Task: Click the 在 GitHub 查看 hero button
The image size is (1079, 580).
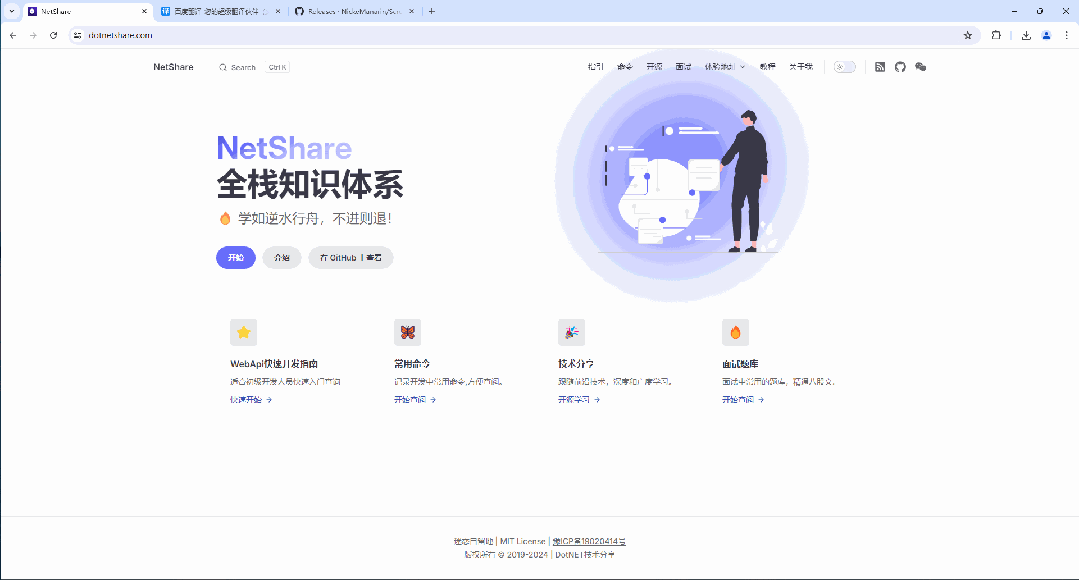Action: [351, 257]
